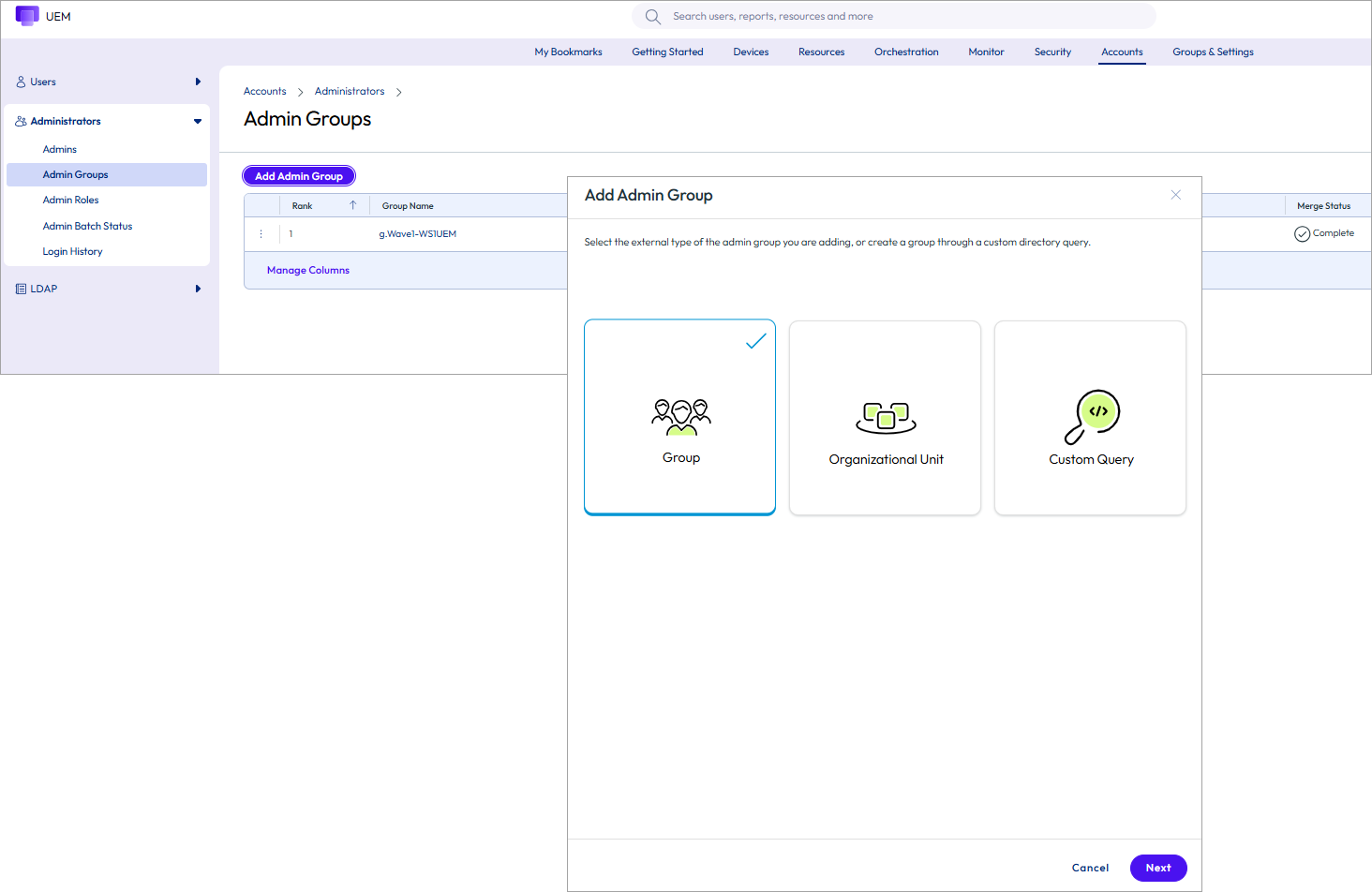1372x892 pixels.
Task: Click the Rank column header
Action: pos(302,206)
